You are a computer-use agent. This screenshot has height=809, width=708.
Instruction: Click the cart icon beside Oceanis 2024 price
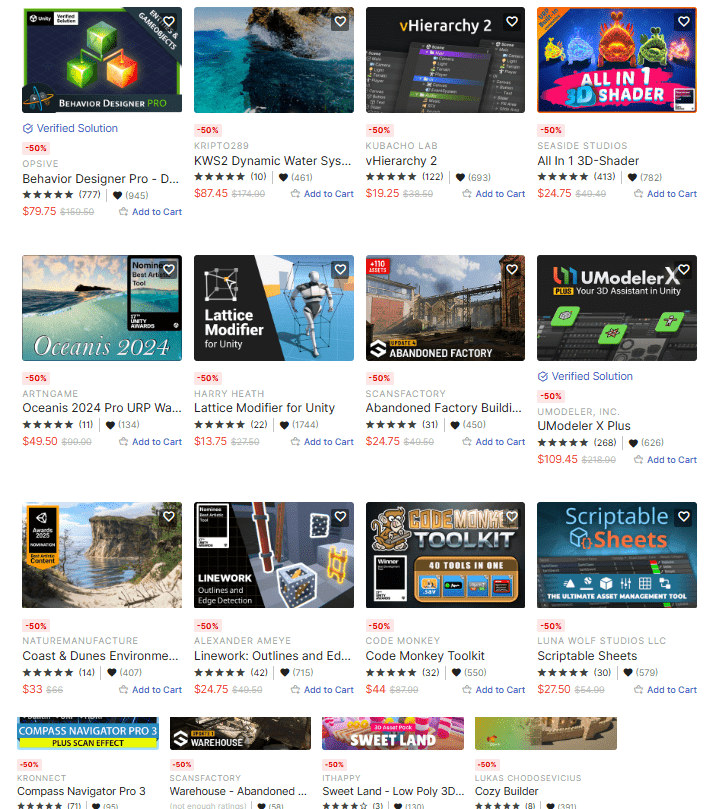tap(123, 442)
